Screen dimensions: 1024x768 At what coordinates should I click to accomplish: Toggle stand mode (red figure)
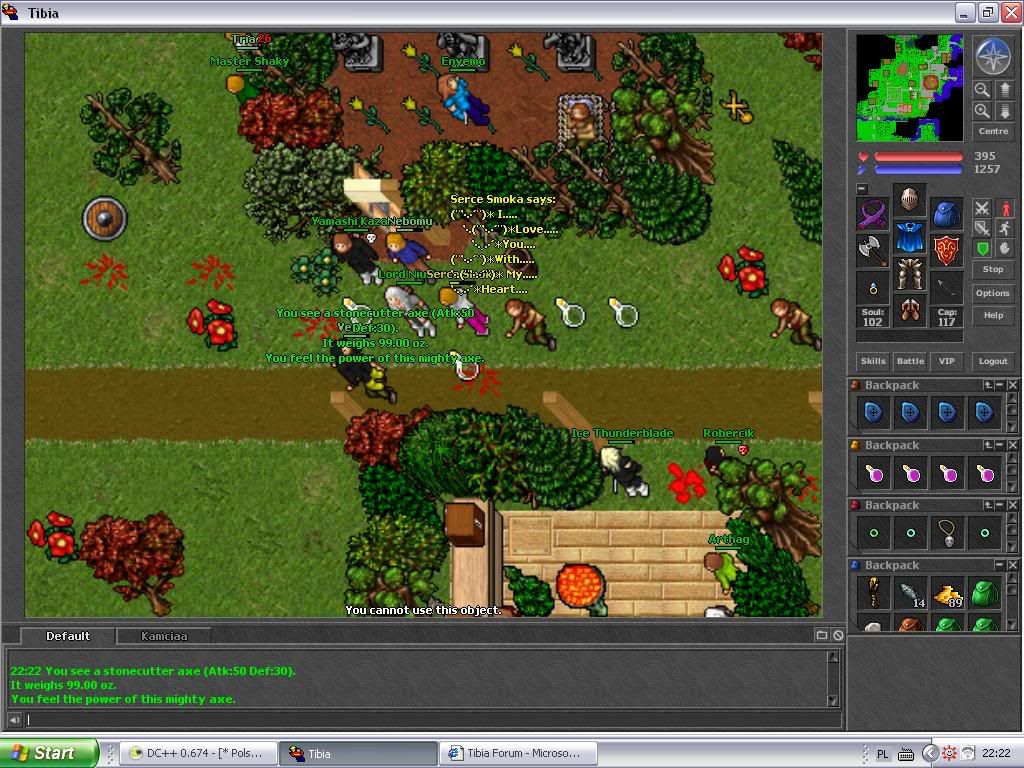pyautogui.click(x=1004, y=208)
